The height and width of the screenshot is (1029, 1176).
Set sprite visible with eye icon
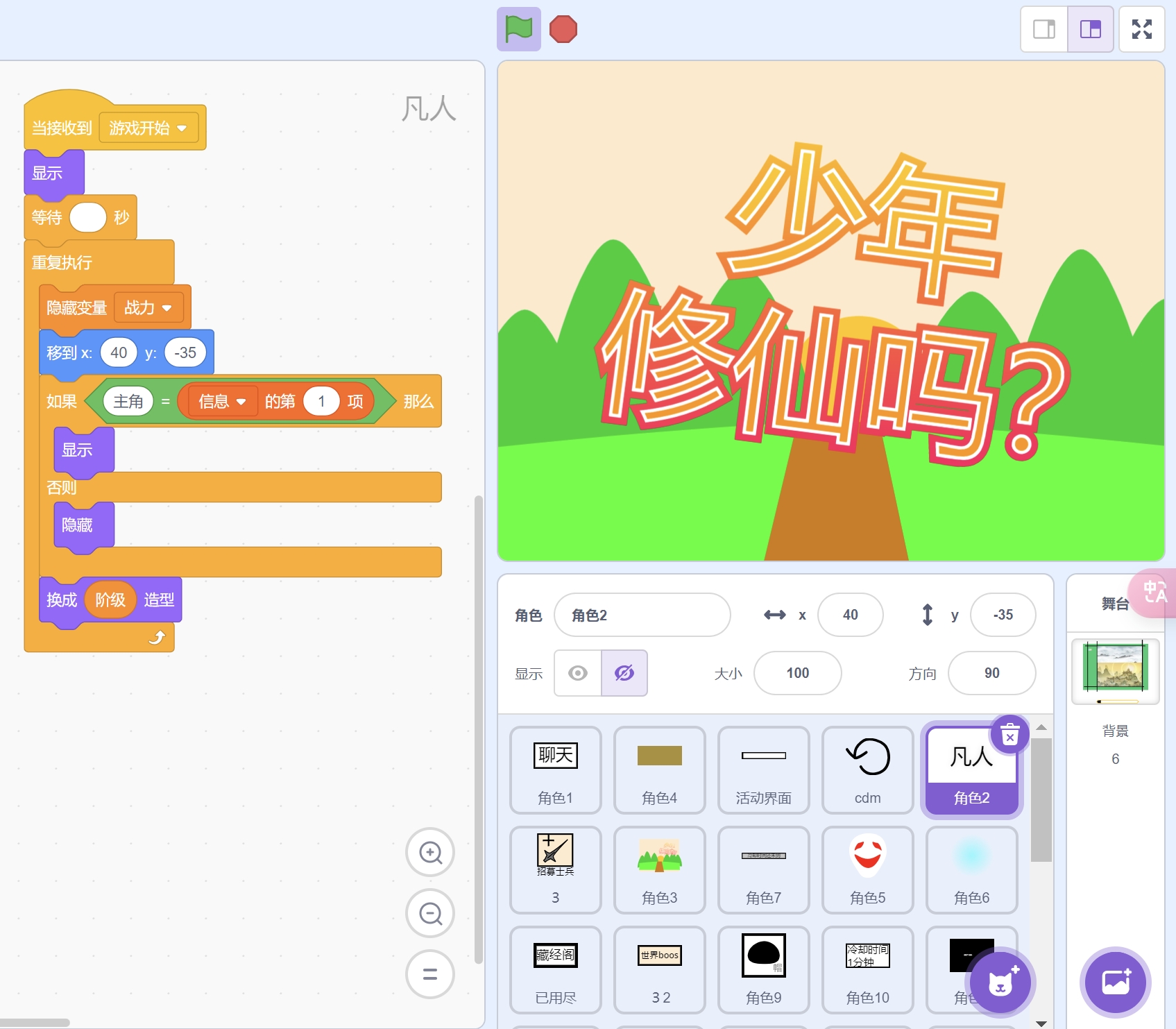pos(578,673)
